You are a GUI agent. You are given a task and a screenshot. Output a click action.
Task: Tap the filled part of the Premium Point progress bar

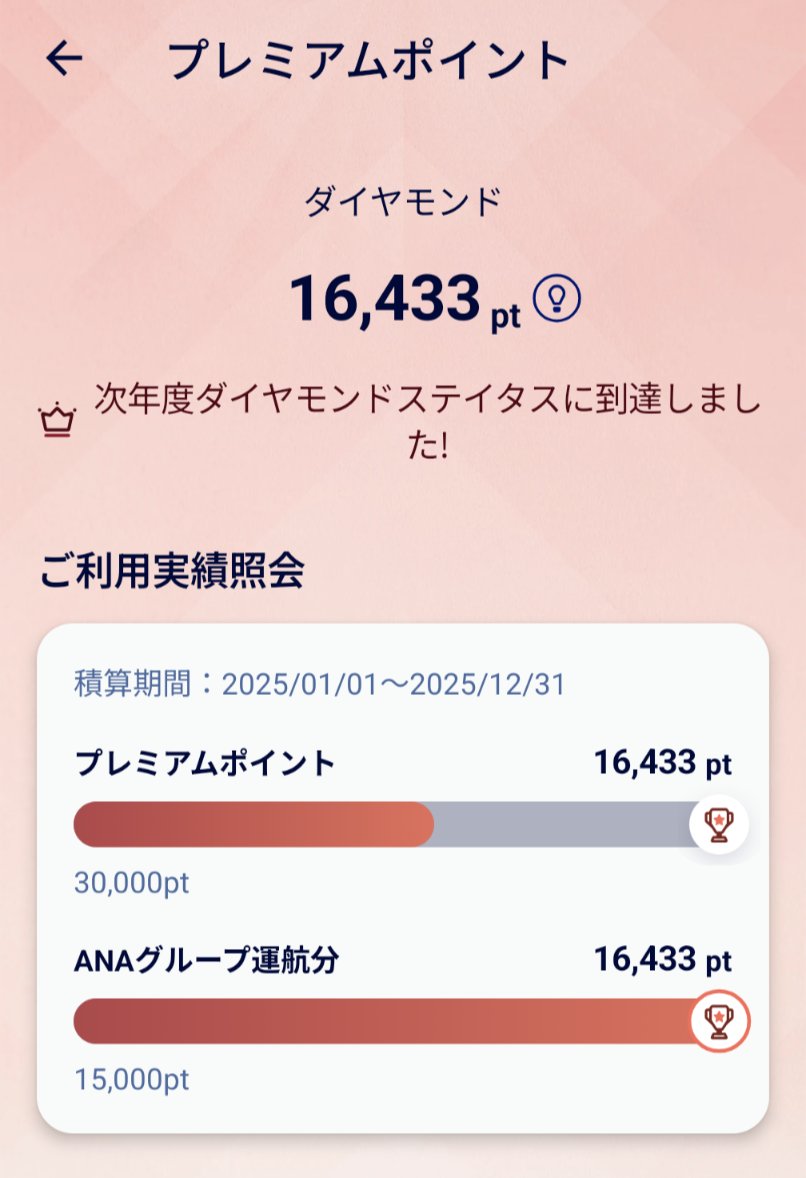(x=254, y=824)
